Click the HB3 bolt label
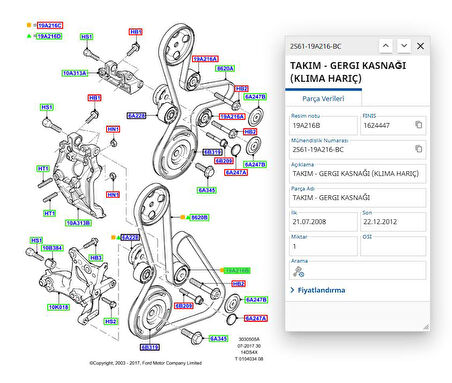452x383 pixels. click(x=96, y=258)
